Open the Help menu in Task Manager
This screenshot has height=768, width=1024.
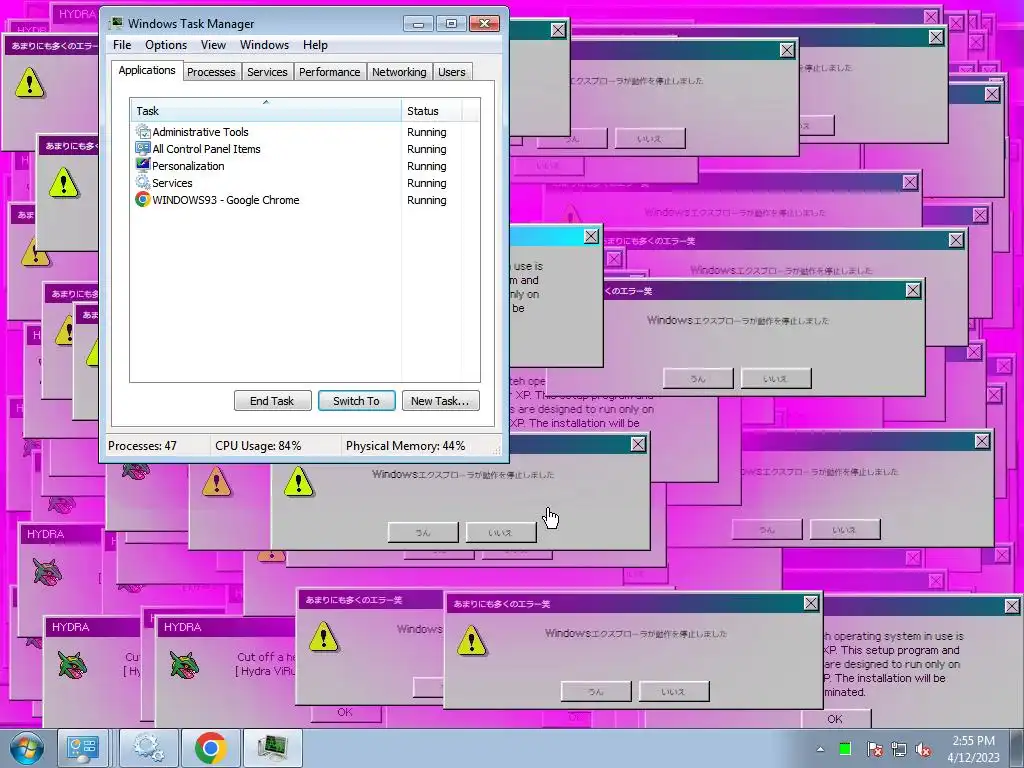point(315,45)
